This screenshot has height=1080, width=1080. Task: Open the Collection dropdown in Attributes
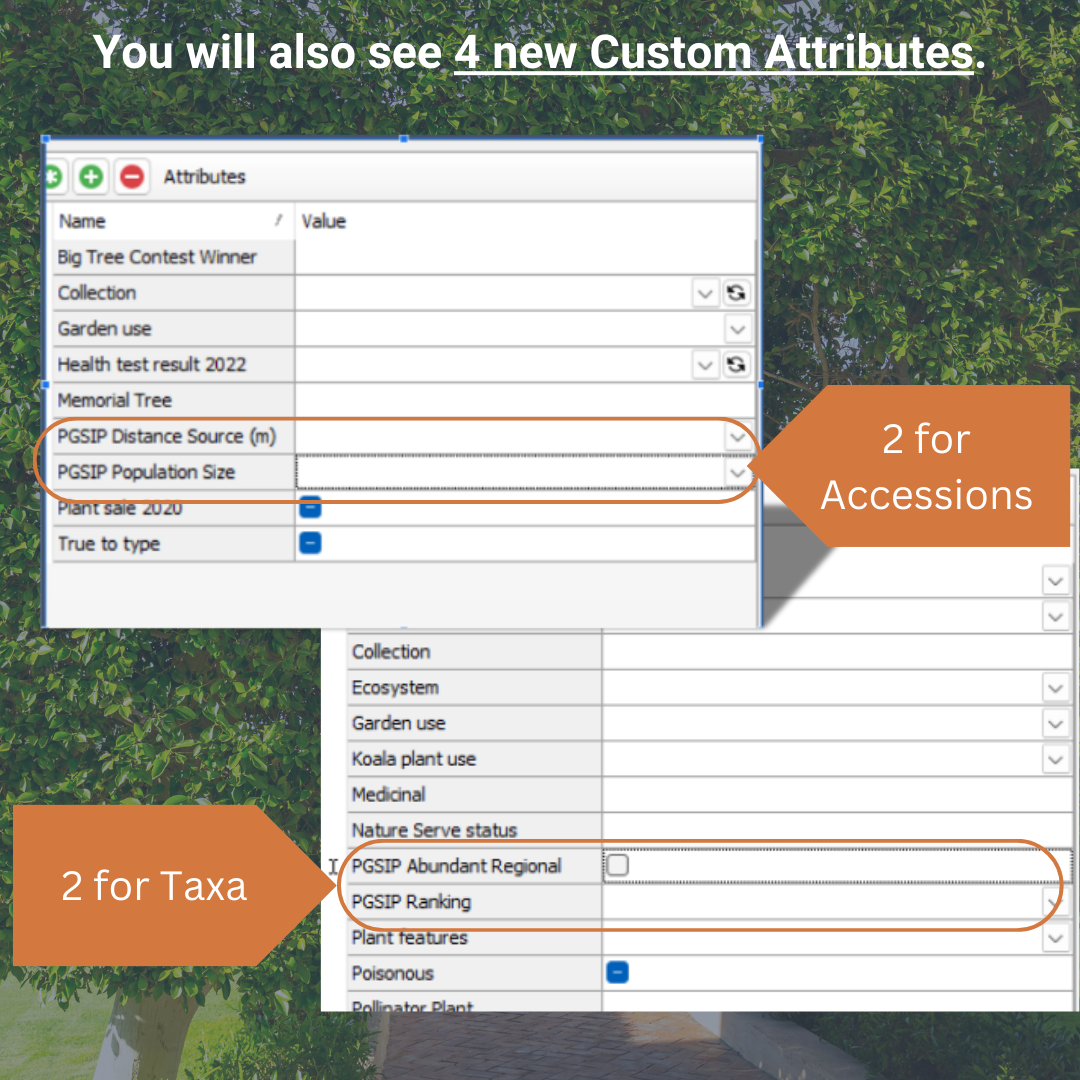705,293
